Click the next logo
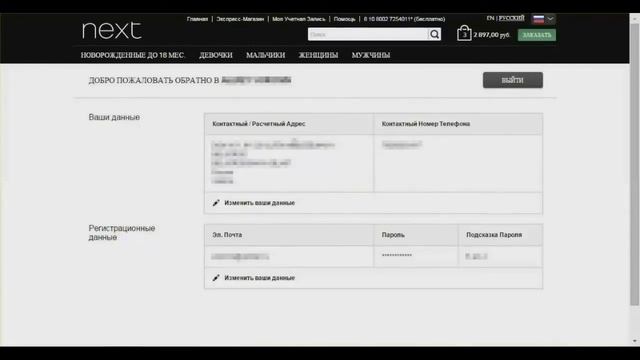Viewport: 640px width, 360px height. 112,31
